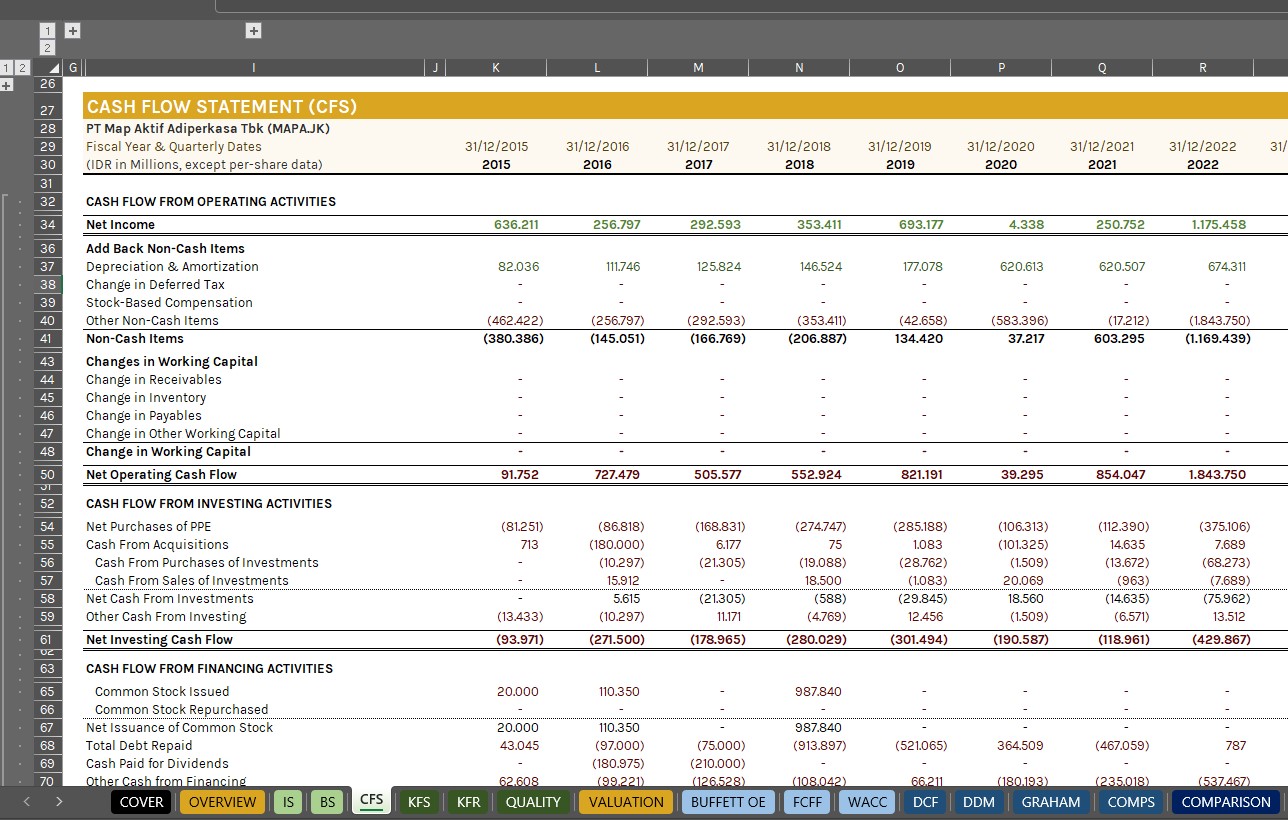
Task: Select the COMPARISON sheet tab
Action: click(1226, 802)
